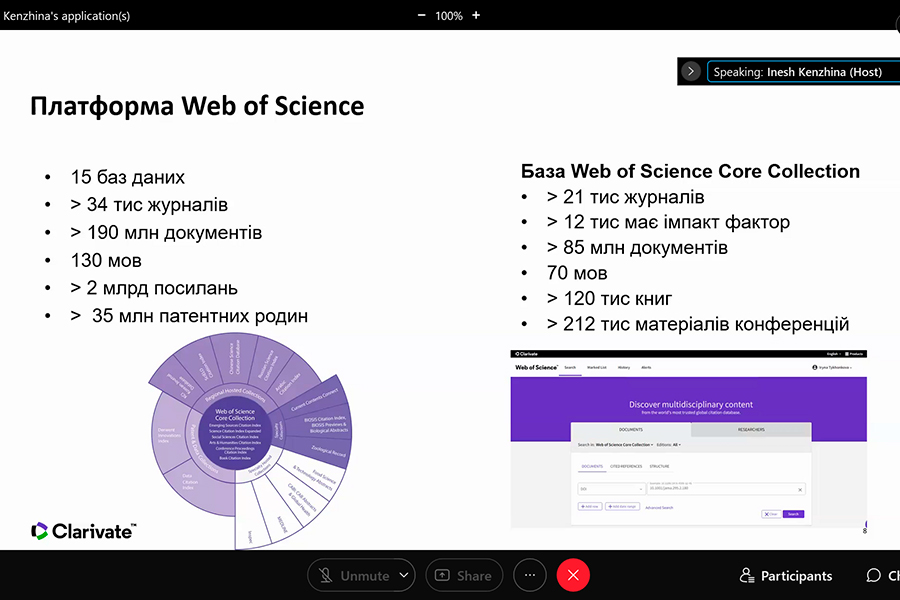This screenshot has height=600, width=900.
Task: Zoom out with the minus icon
Action: coord(422,16)
